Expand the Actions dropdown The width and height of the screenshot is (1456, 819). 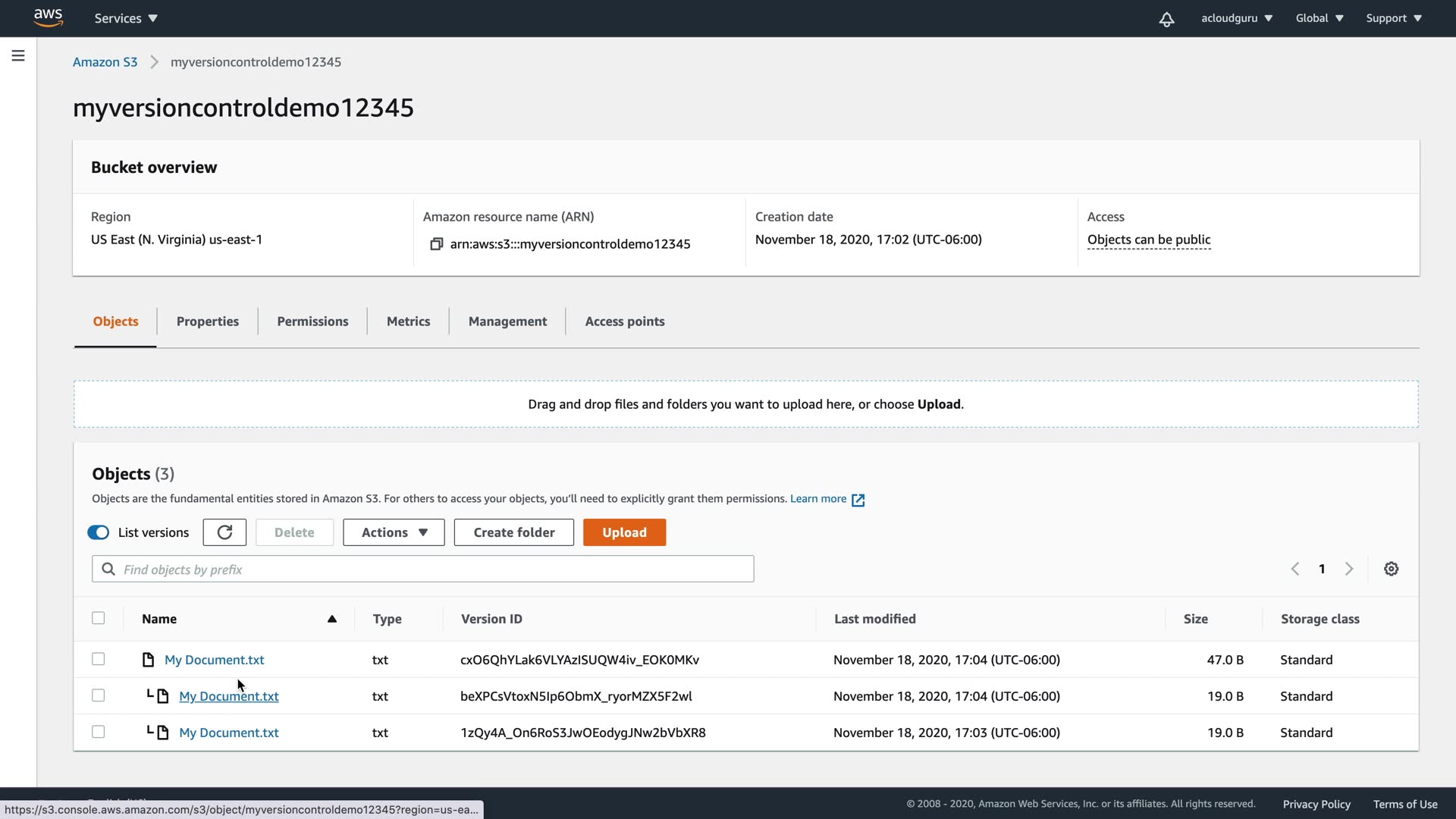pyautogui.click(x=394, y=532)
